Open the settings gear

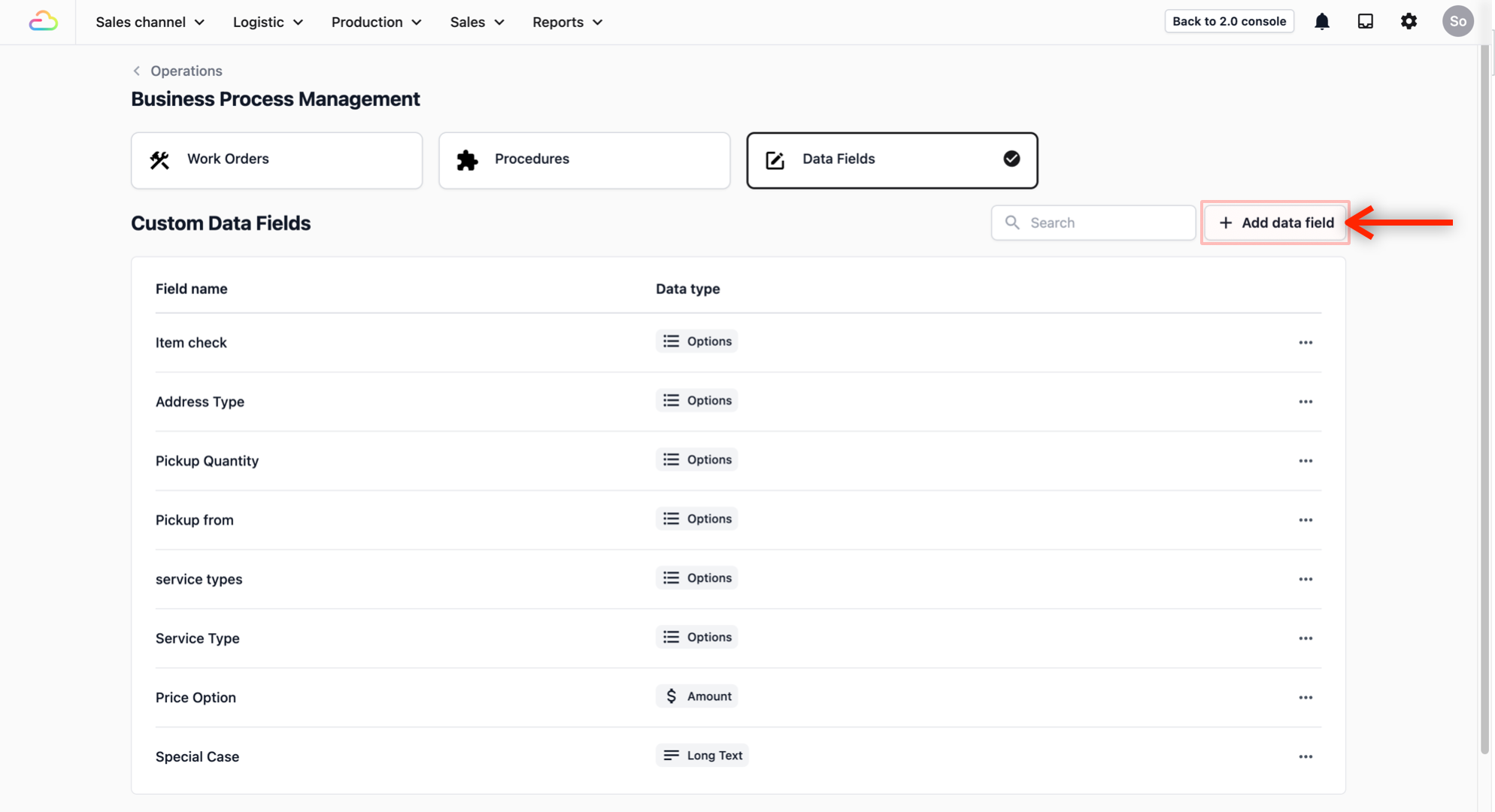1409,21
